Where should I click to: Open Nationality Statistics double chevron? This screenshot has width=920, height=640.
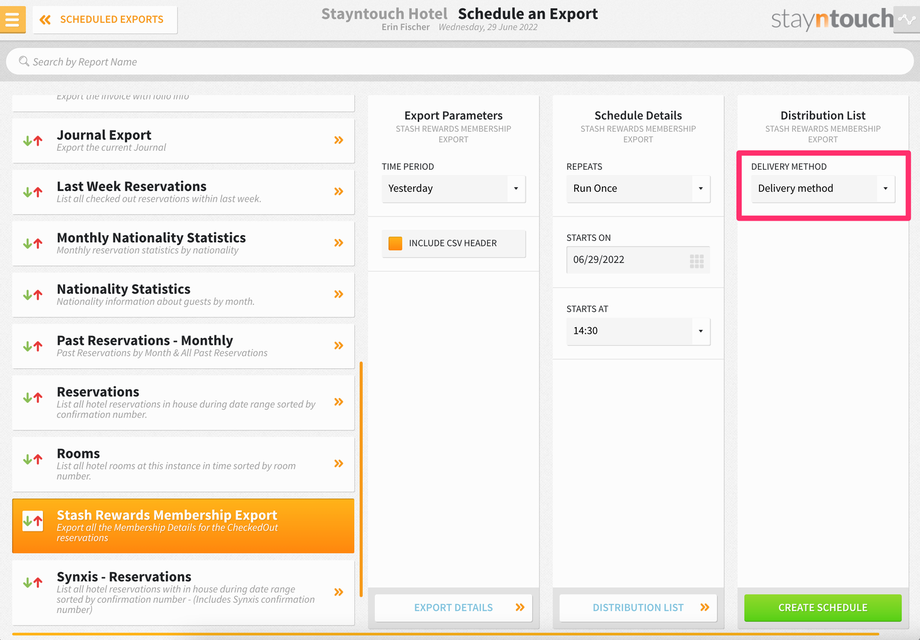click(339, 294)
